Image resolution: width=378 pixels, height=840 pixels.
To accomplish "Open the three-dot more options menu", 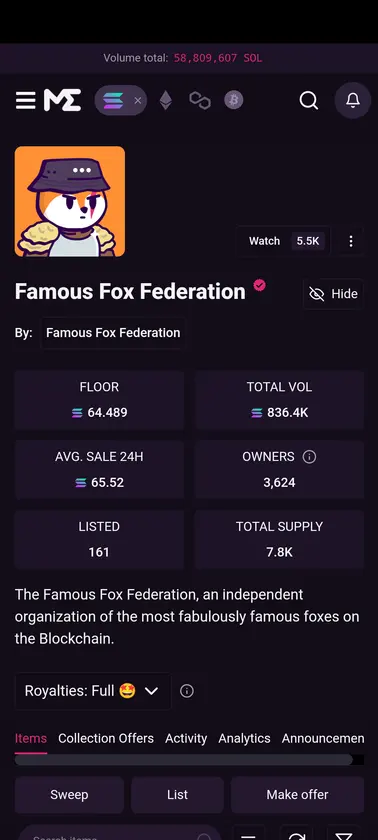I will pos(351,241).
